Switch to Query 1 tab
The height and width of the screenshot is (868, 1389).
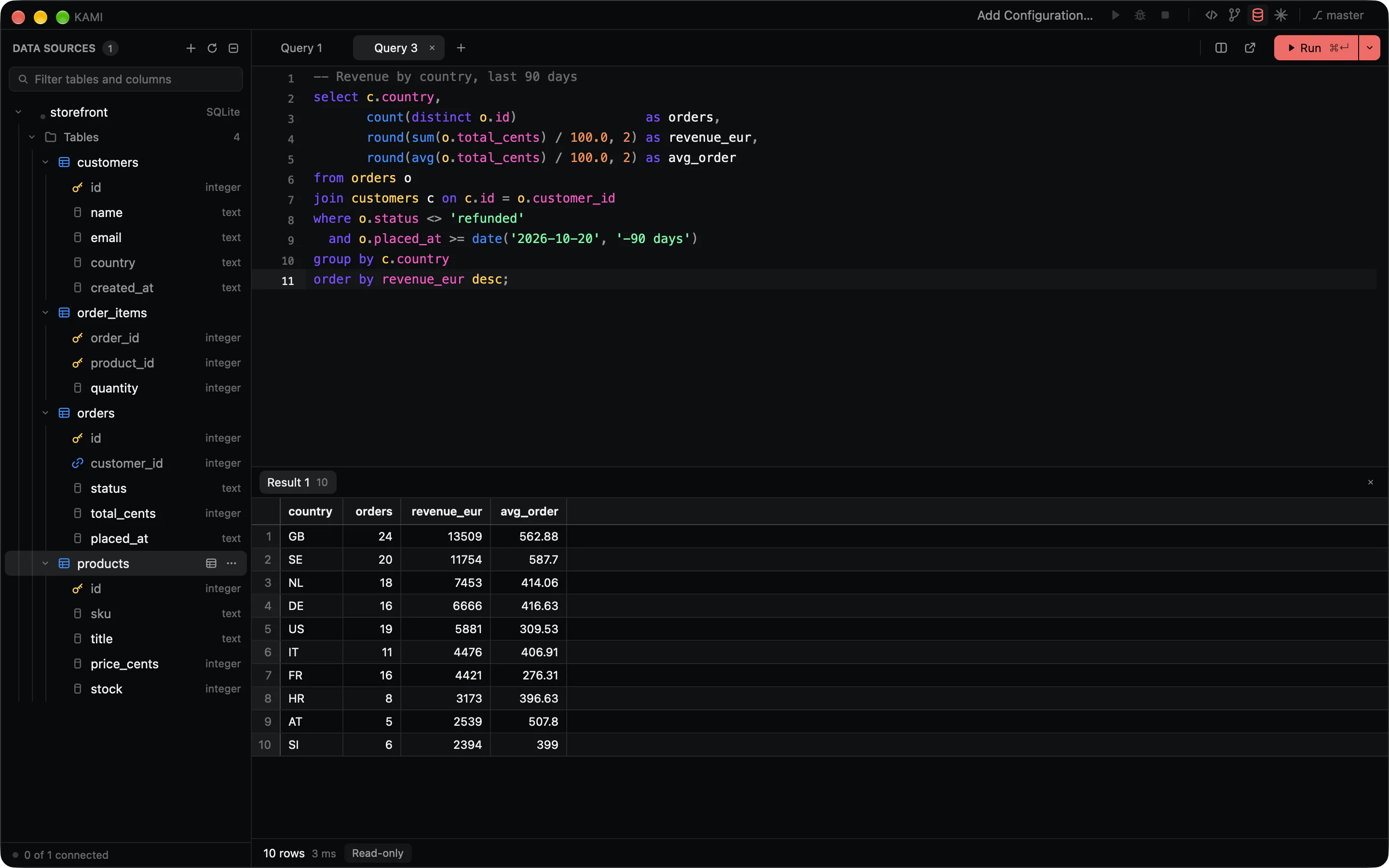301,48
